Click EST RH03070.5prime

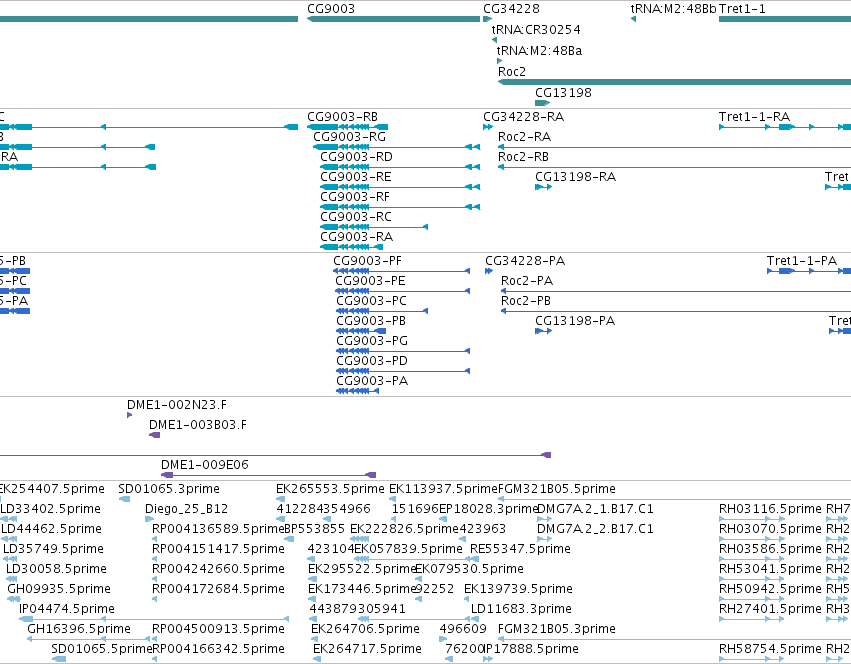tap(751, 539)
